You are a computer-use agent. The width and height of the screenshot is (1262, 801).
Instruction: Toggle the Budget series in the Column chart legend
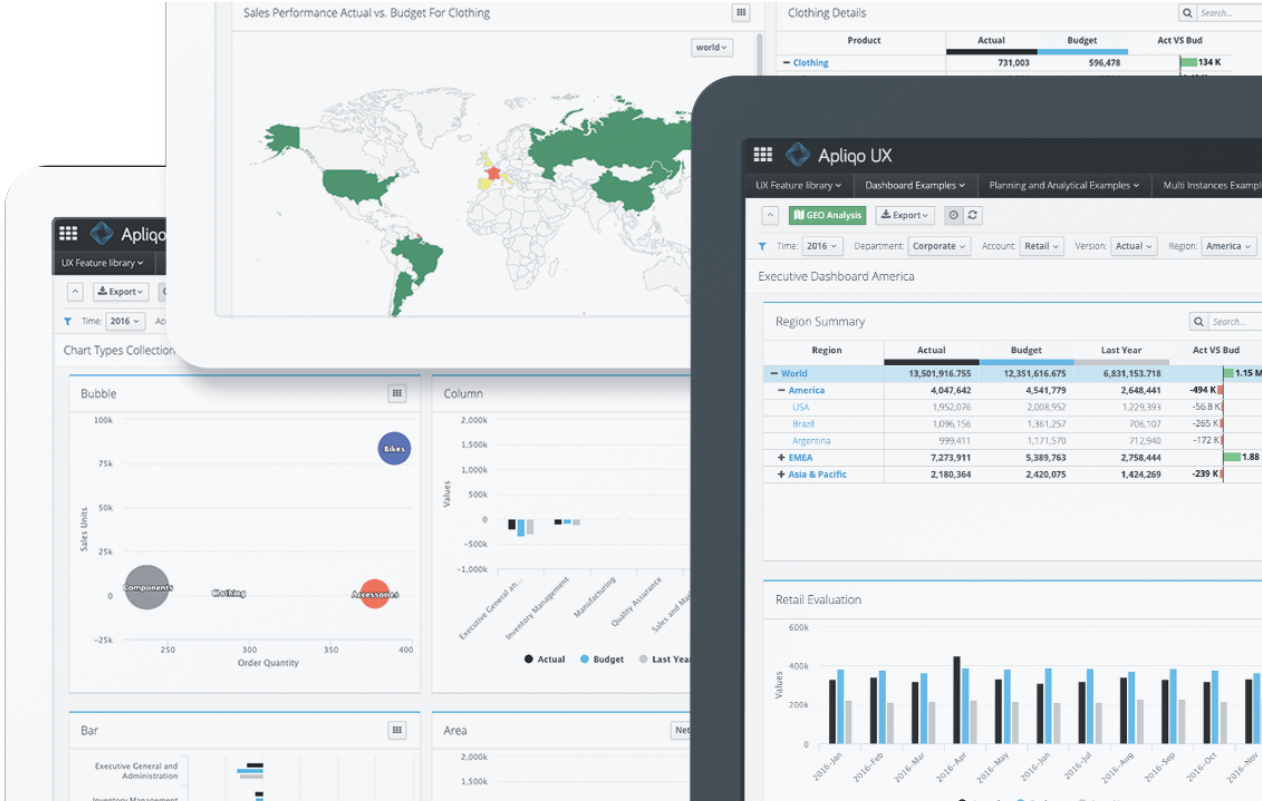coord(602,659)
